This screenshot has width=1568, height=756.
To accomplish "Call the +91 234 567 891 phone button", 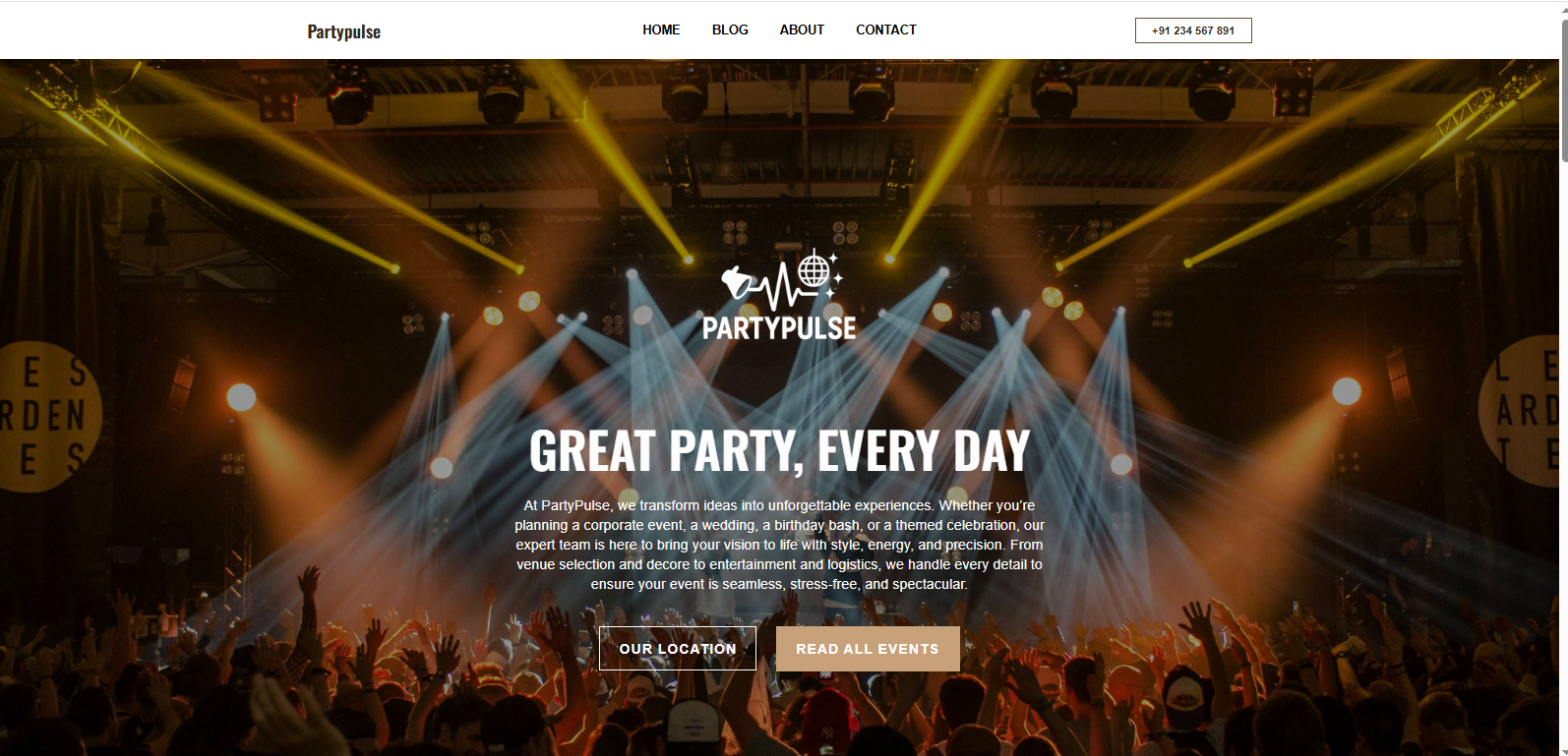I will pyautogui.click(x=1193, y=30).
